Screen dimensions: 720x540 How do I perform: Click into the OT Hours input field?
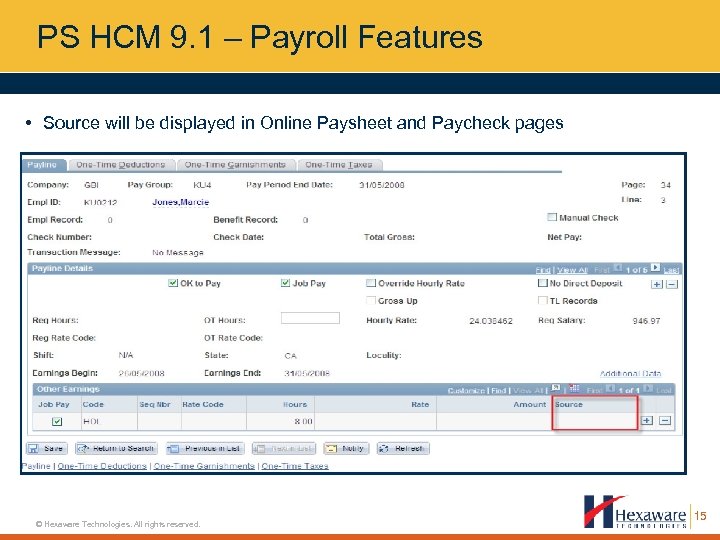310,318
